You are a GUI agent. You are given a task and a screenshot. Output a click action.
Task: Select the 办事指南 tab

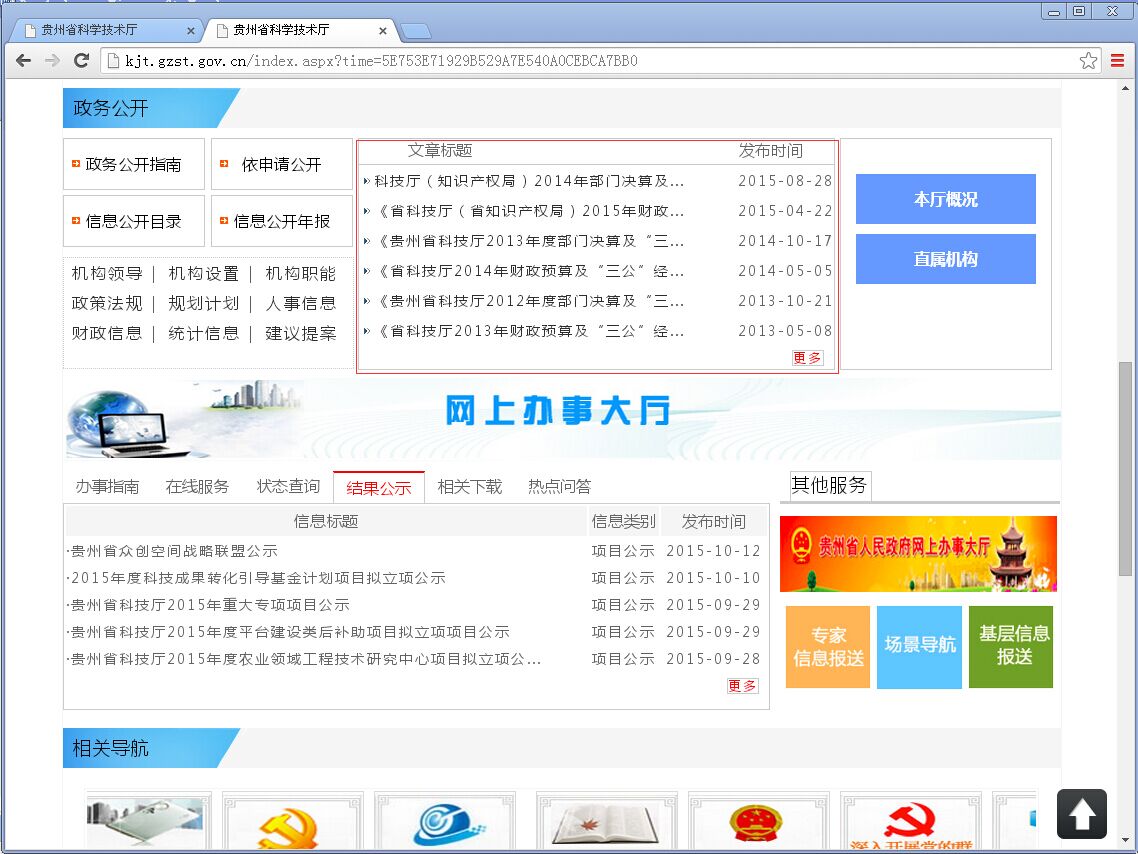coord(107,487)
